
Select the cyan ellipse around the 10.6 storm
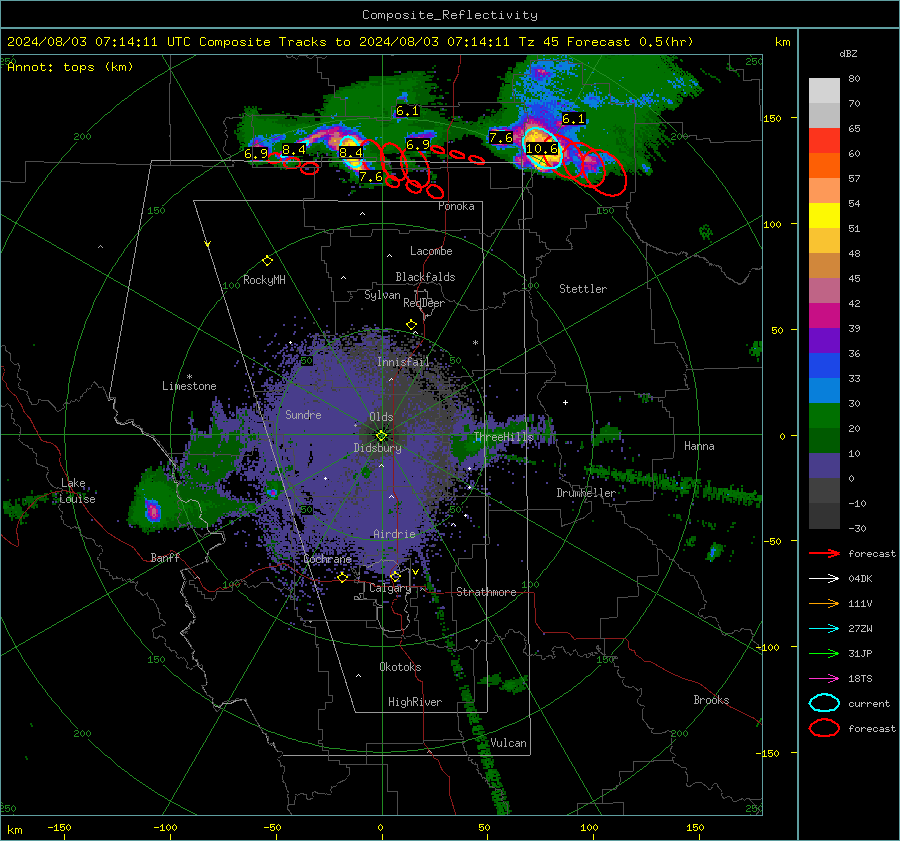click(x=542, y=149)
